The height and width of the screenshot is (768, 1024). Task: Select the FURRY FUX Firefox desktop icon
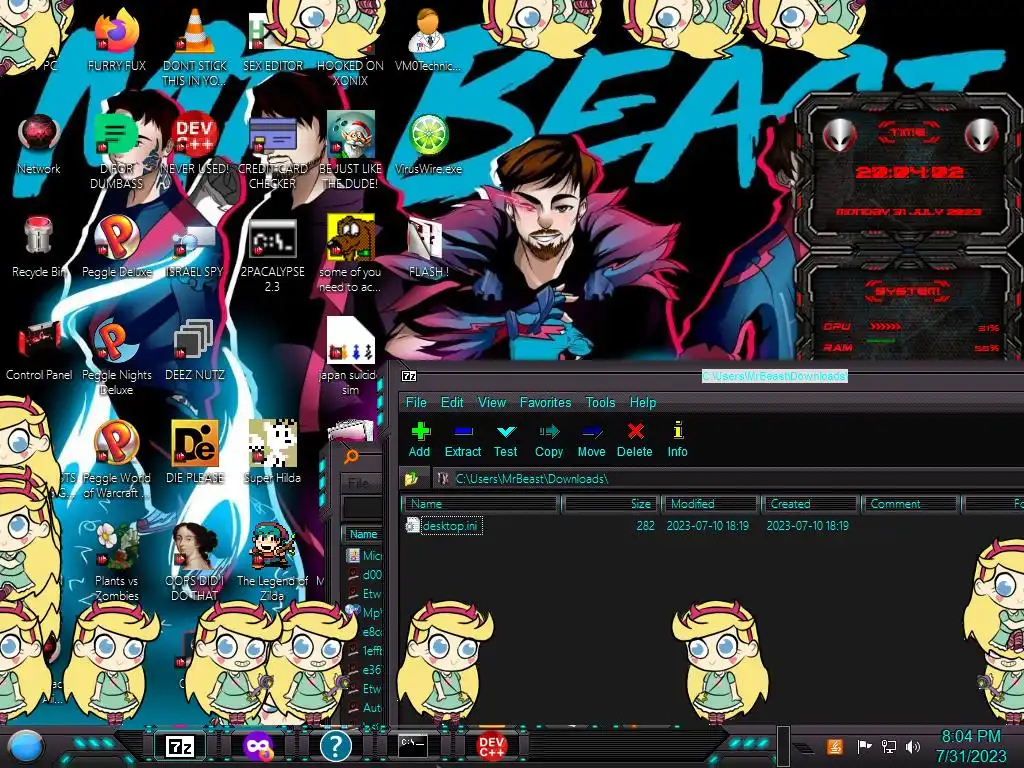pos(116,41)
